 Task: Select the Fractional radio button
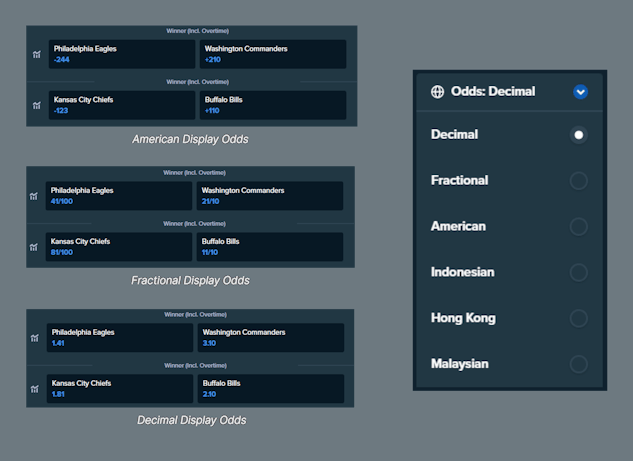(x=578, y=181)
